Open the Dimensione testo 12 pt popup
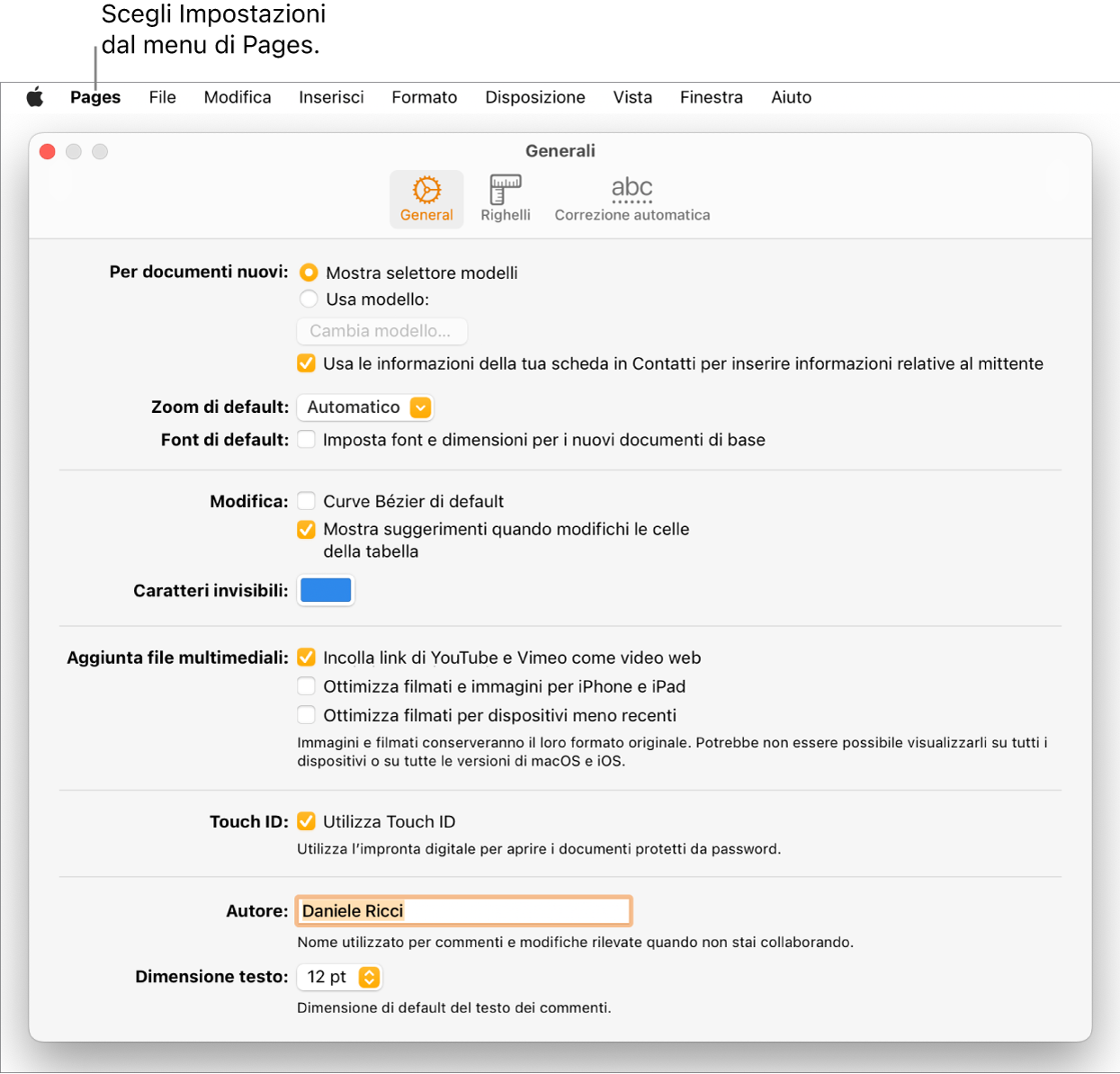This screenshot has height=1074, width=1120. point(340,977)
